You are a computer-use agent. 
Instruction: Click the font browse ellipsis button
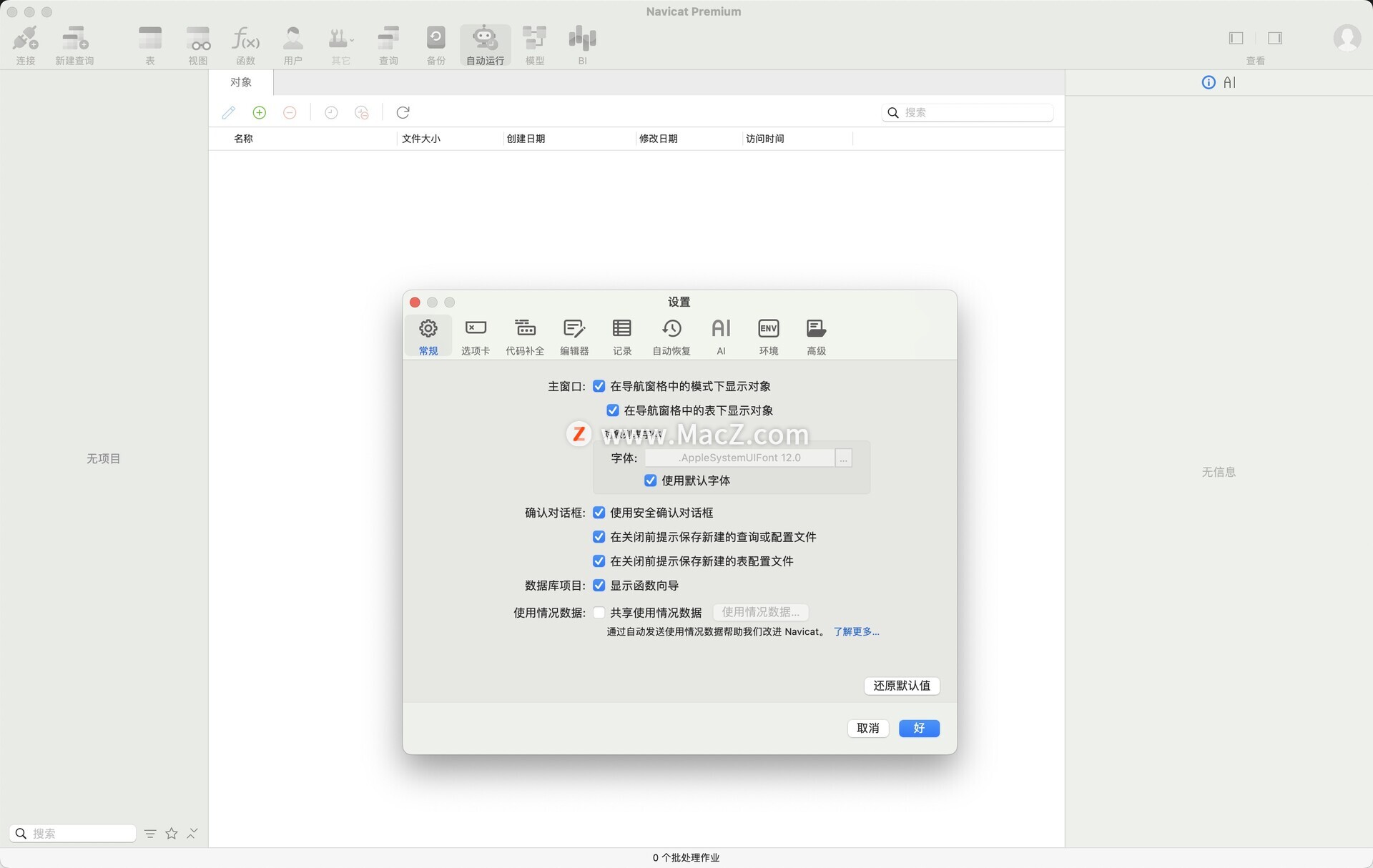844,458
